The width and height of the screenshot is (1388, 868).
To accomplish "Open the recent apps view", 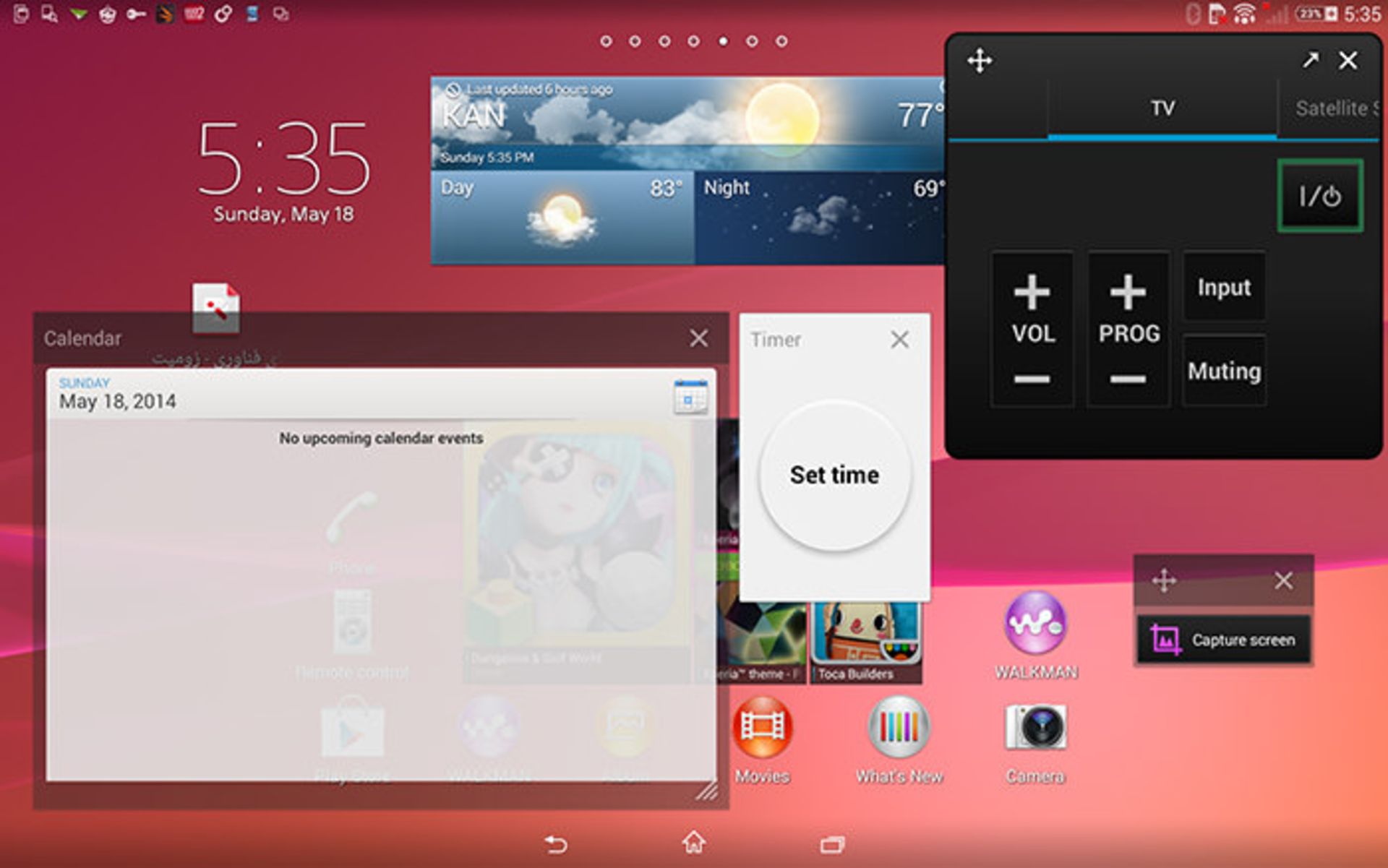I will (834, 844).
